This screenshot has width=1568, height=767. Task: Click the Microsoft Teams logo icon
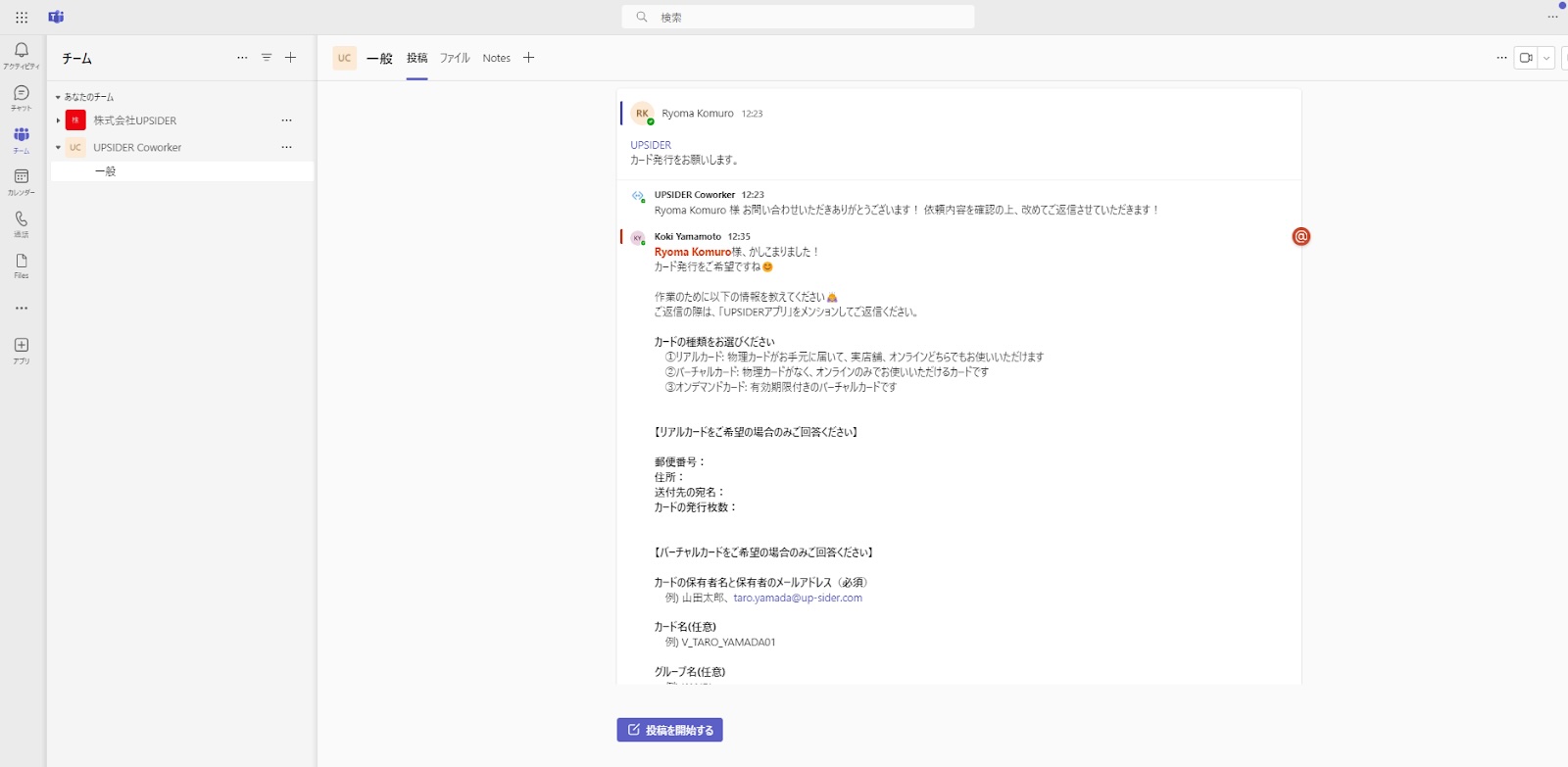pyautogui.click(x=56, y=17)
